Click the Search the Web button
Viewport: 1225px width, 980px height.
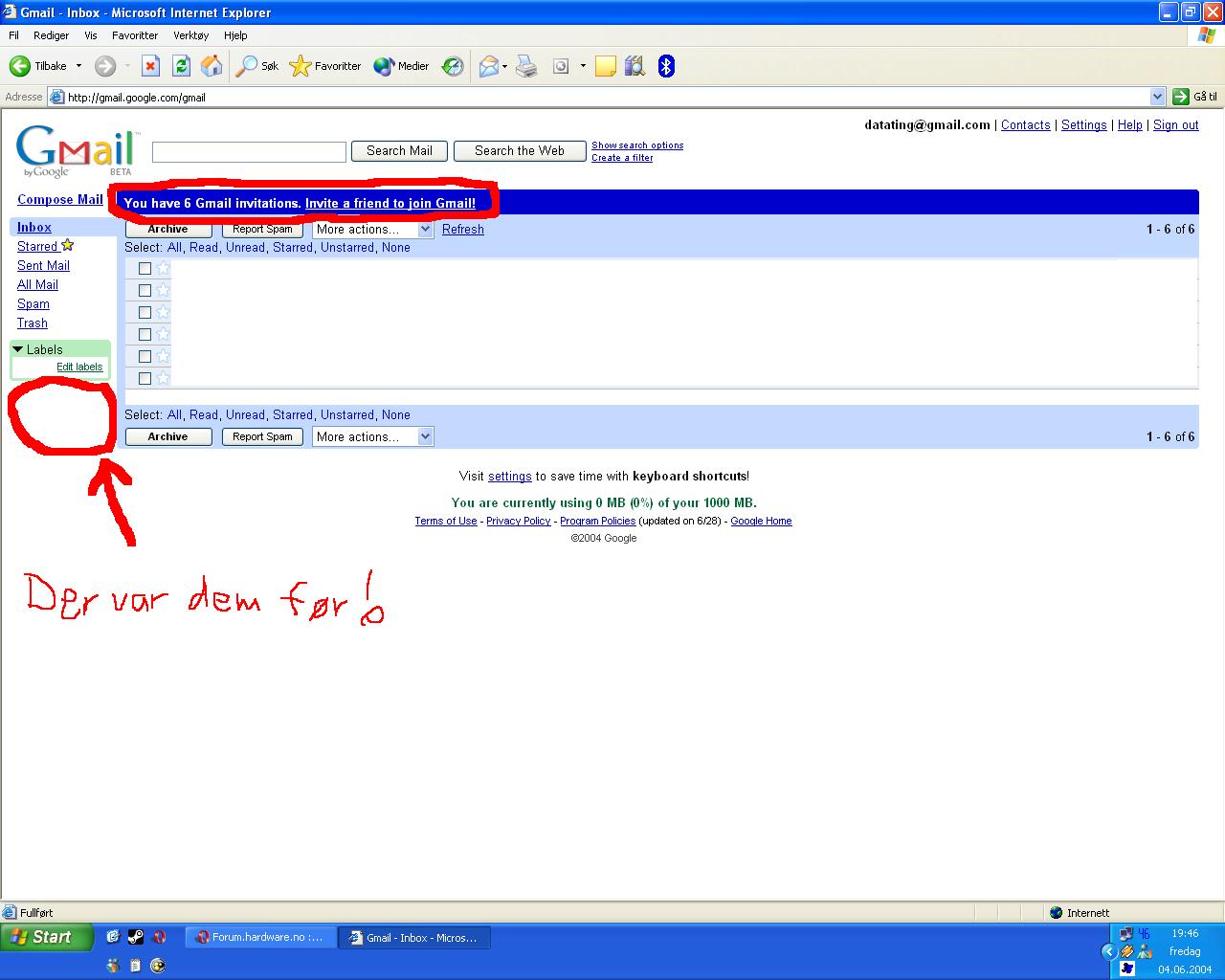(x=519, y=151)
